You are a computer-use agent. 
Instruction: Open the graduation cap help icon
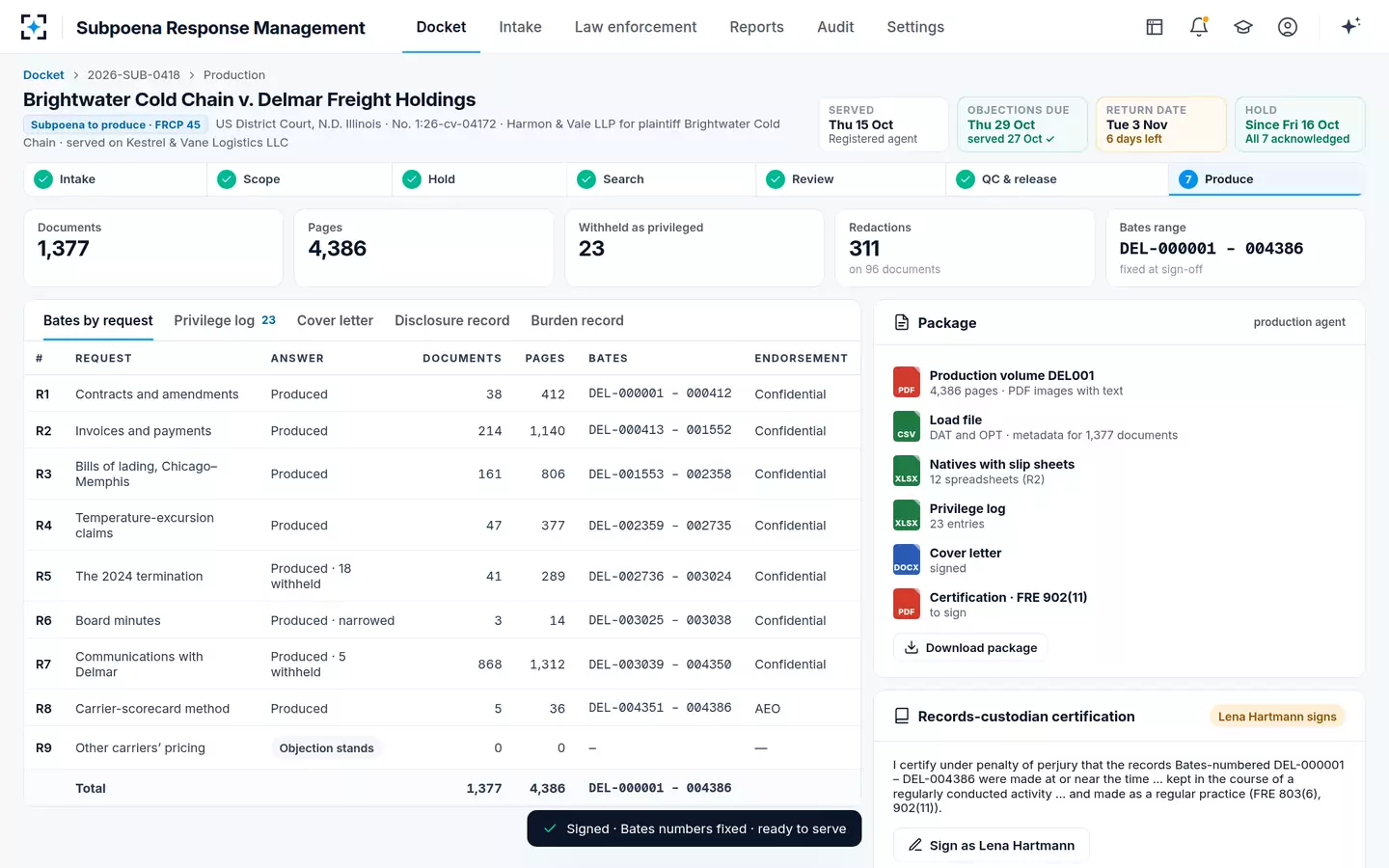pos(1243,27)
